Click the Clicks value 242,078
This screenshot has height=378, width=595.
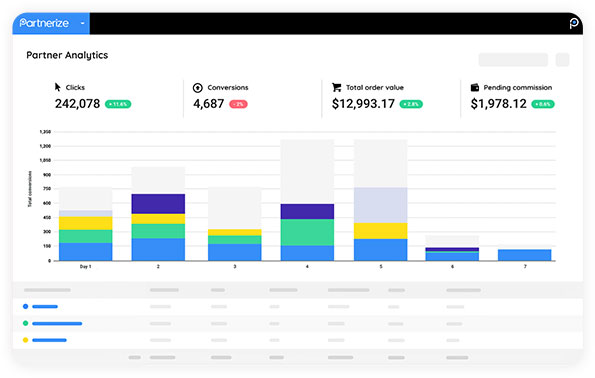(x=77, y=104)
